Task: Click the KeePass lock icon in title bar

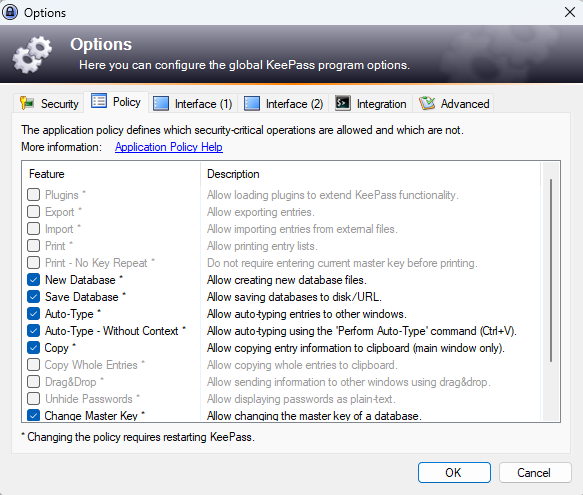Action: point(10,12)
